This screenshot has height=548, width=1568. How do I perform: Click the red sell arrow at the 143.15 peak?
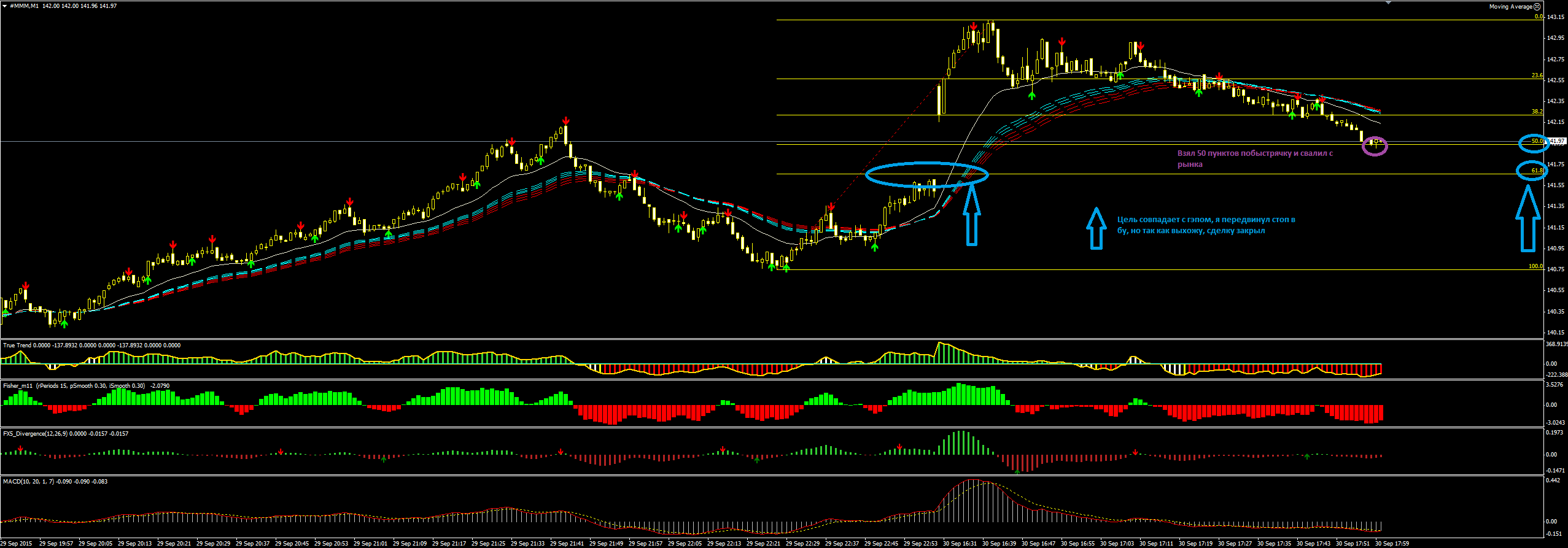click(974, 26)
